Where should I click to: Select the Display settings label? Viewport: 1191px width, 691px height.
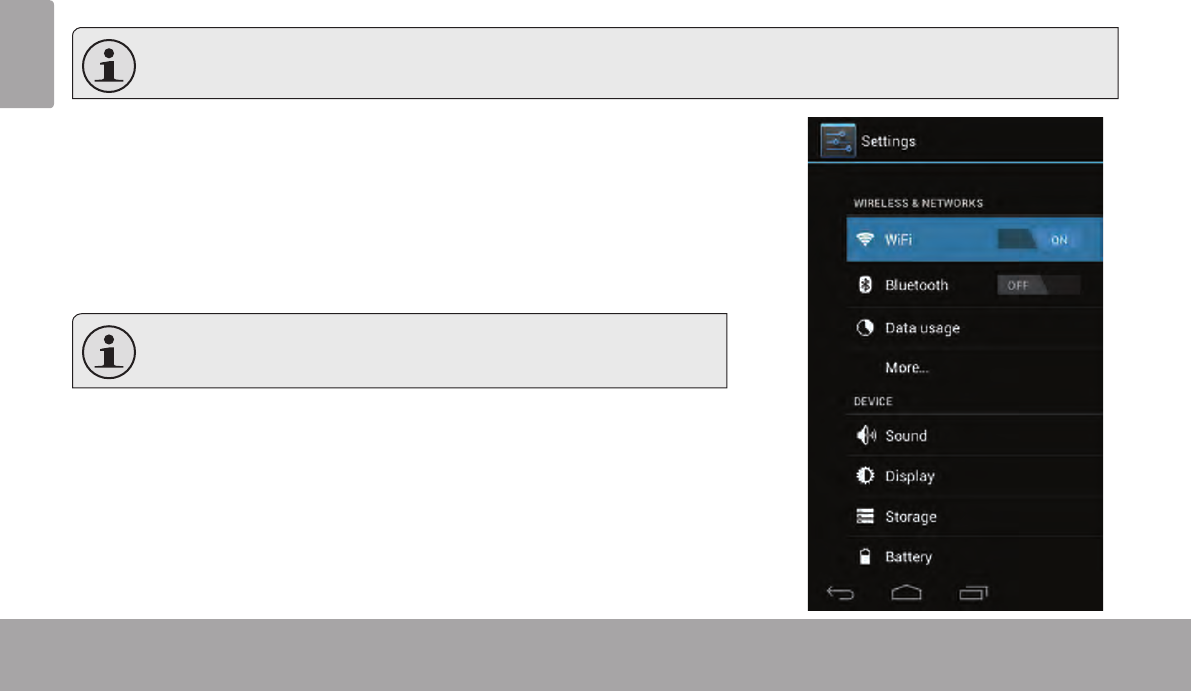tap(909, 476)
